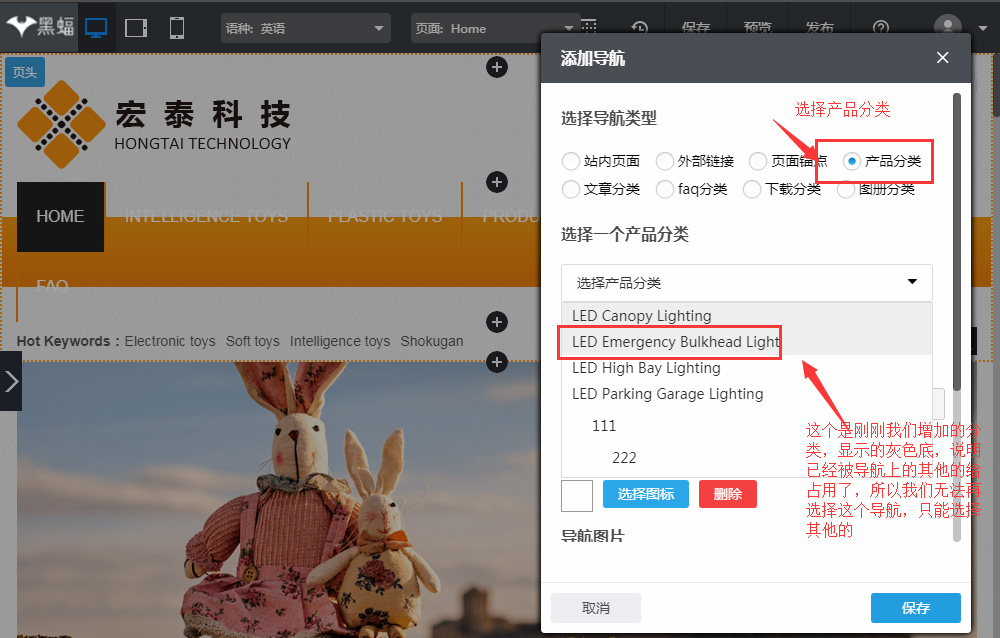Choose LED Canopy Lighting from list
This screenshot has width=1000, height=638.
click(x=642, y=316)
